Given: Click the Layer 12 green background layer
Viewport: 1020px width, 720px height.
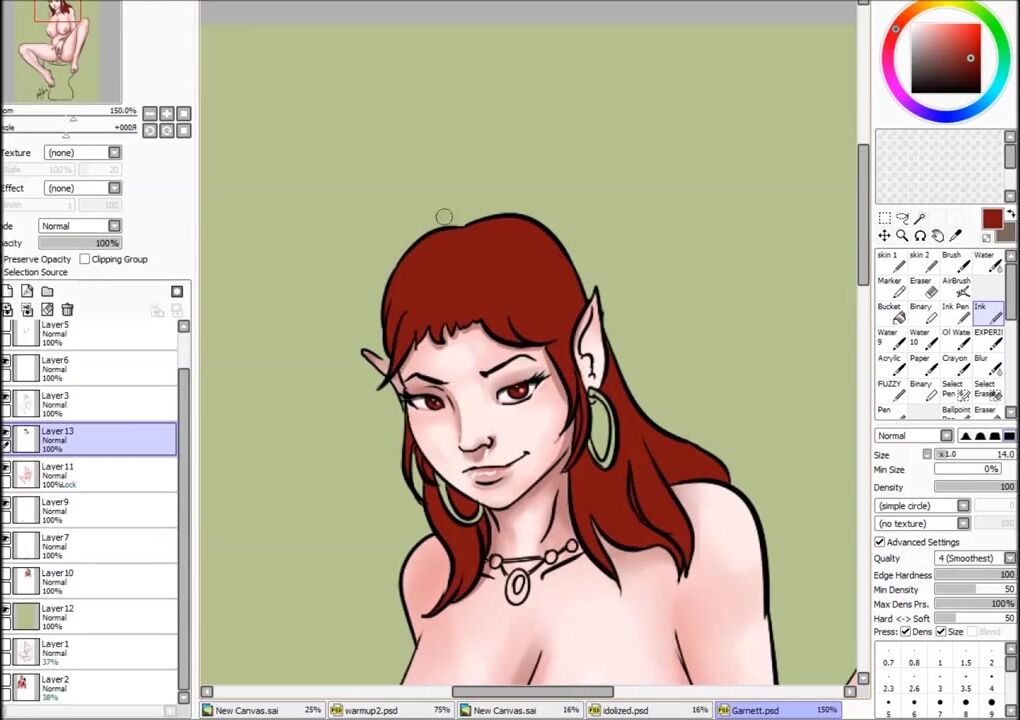Looking at the screenshot, I should click(x=90, y=617).
